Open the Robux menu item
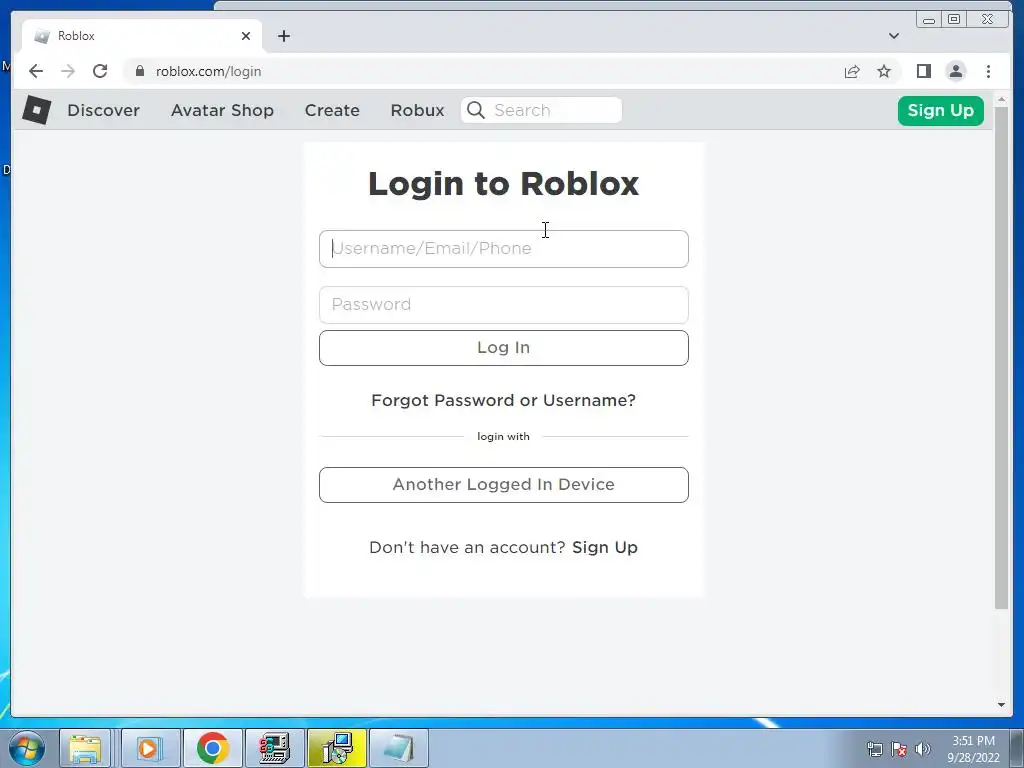 (x=417, y=110)
